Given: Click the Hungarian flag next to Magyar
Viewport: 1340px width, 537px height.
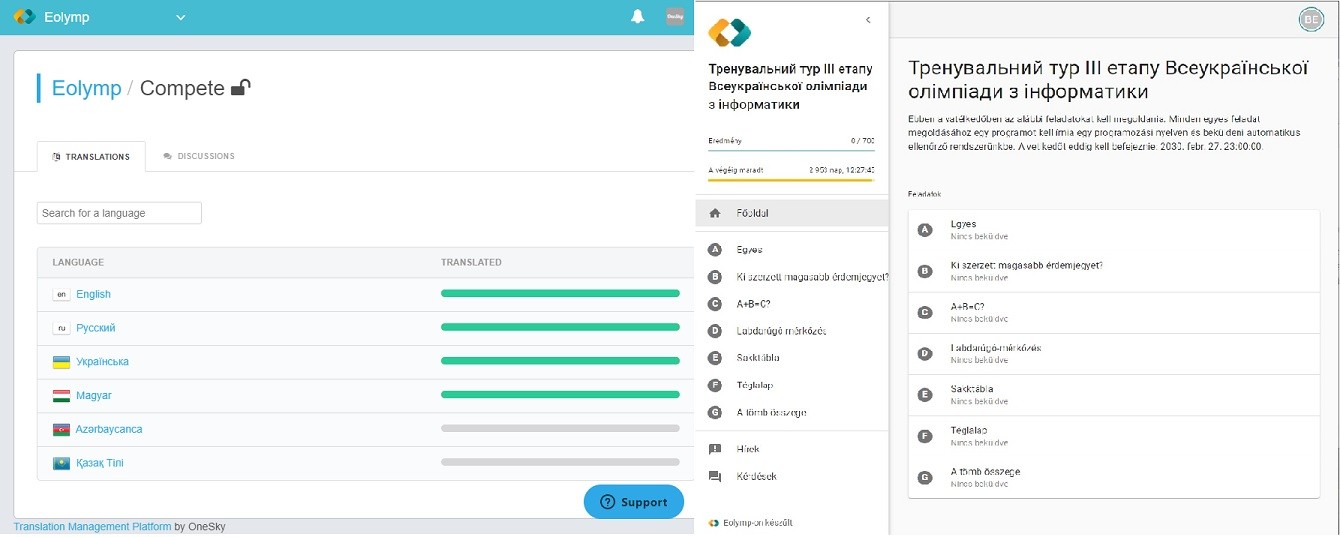Looking at the screenshot, I should pos(61,396).
